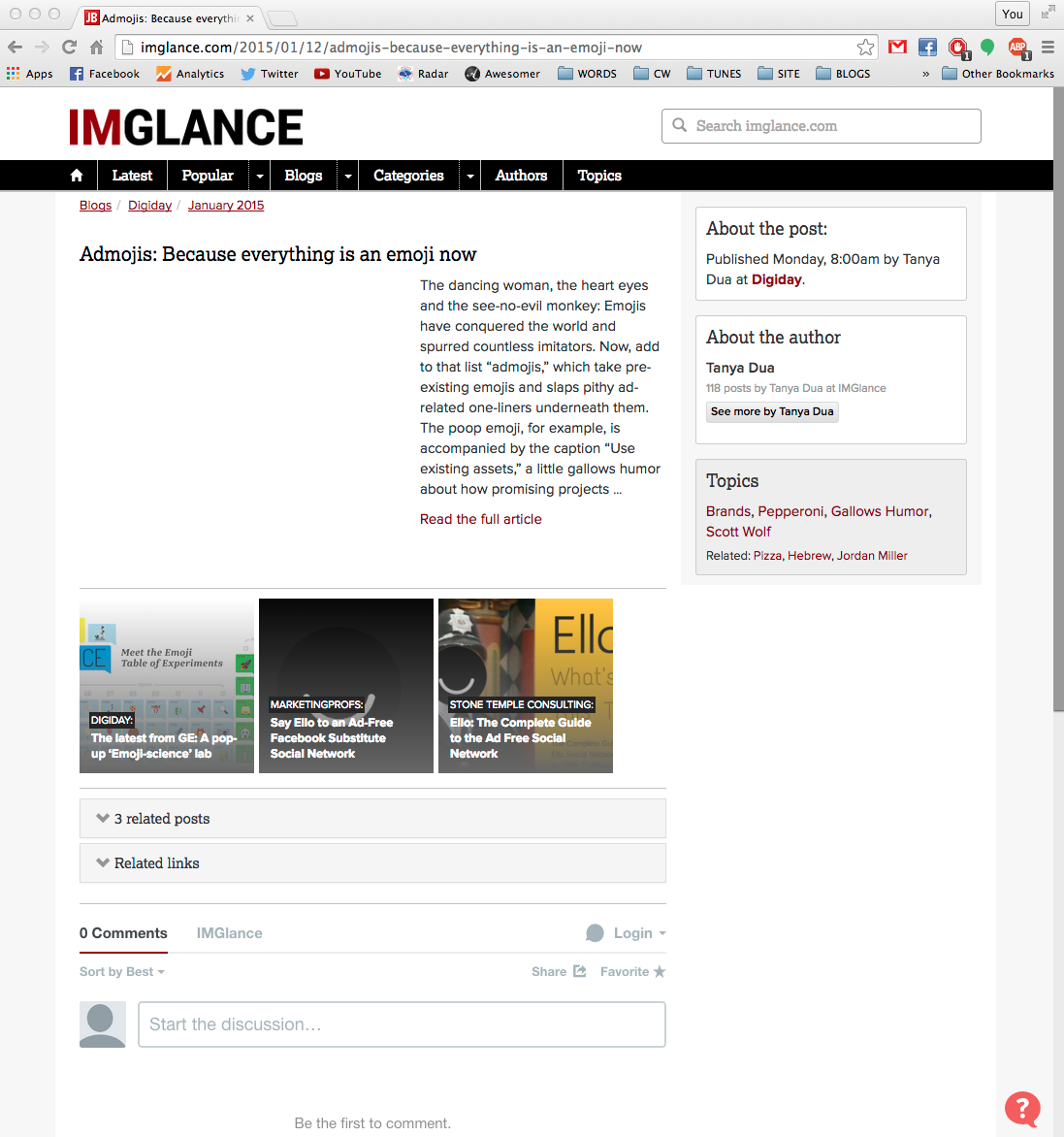This screenshot has width=1064, height=1137.
Task: Show more bookmarks with the chevron
Action: (925, 74)
